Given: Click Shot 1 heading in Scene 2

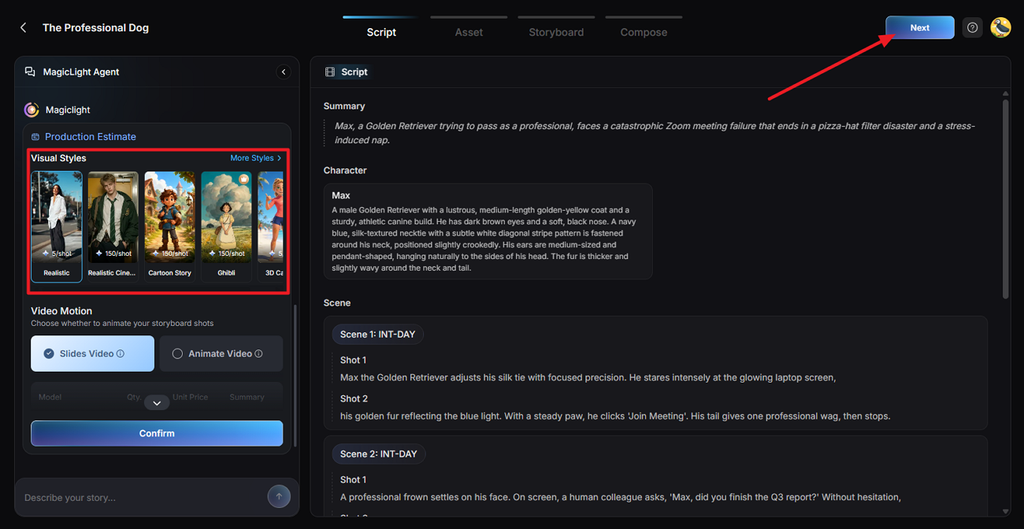Looking at the screenshot, I should point(353,480).
